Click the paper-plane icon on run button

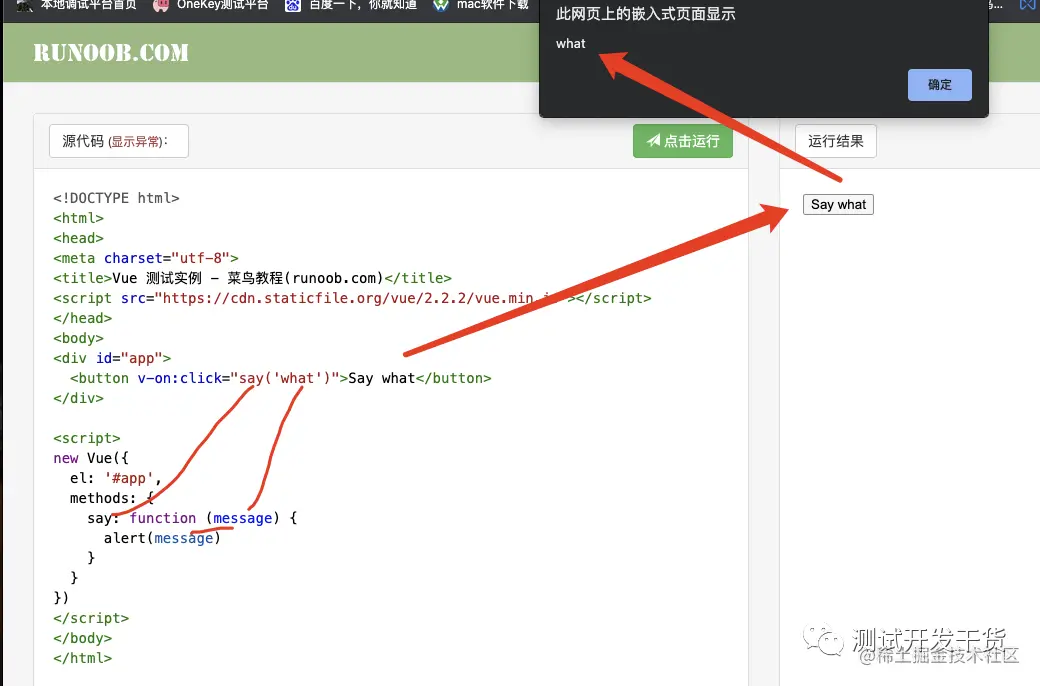click(653, 140)
